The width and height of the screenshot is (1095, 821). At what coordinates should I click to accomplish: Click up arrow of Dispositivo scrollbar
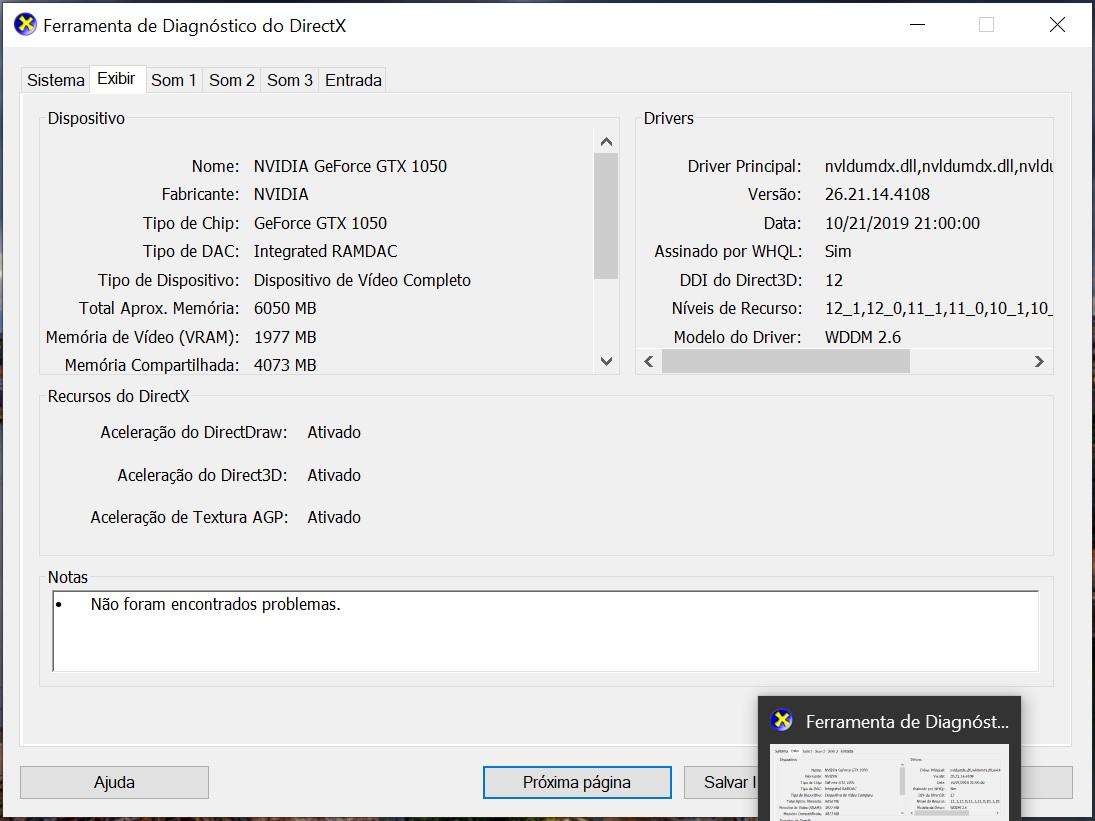[x=606, y=142]
